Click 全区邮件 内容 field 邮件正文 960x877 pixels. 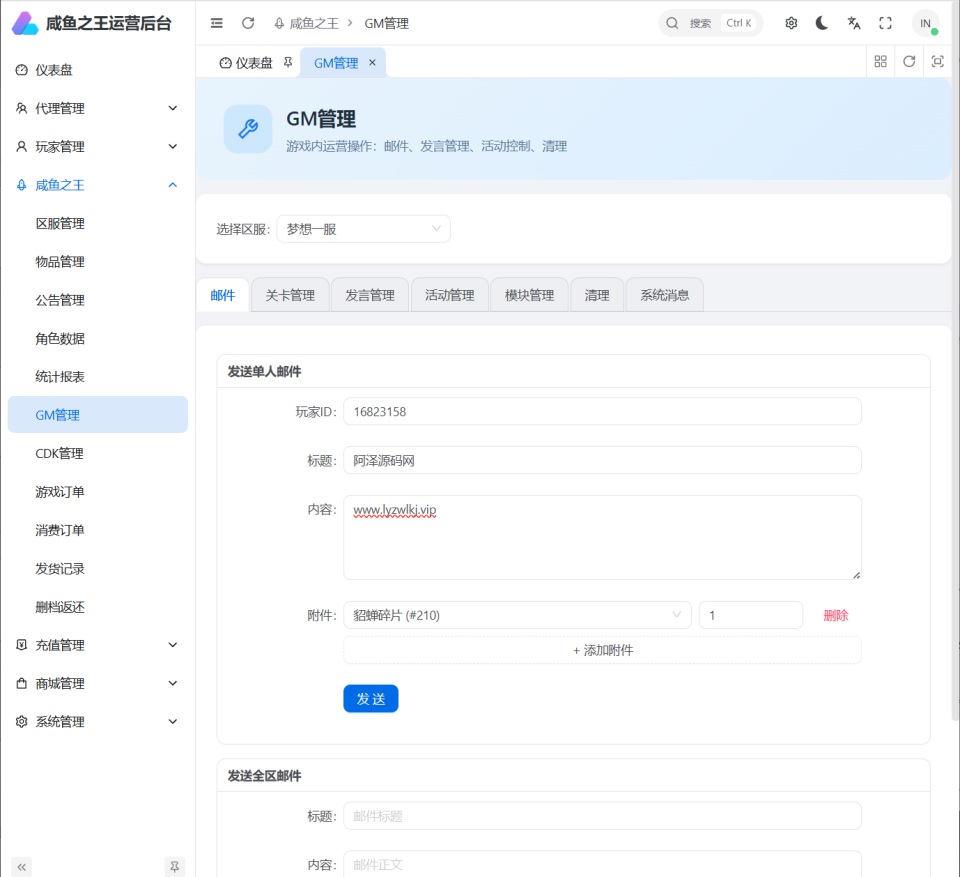click(602, 864)
